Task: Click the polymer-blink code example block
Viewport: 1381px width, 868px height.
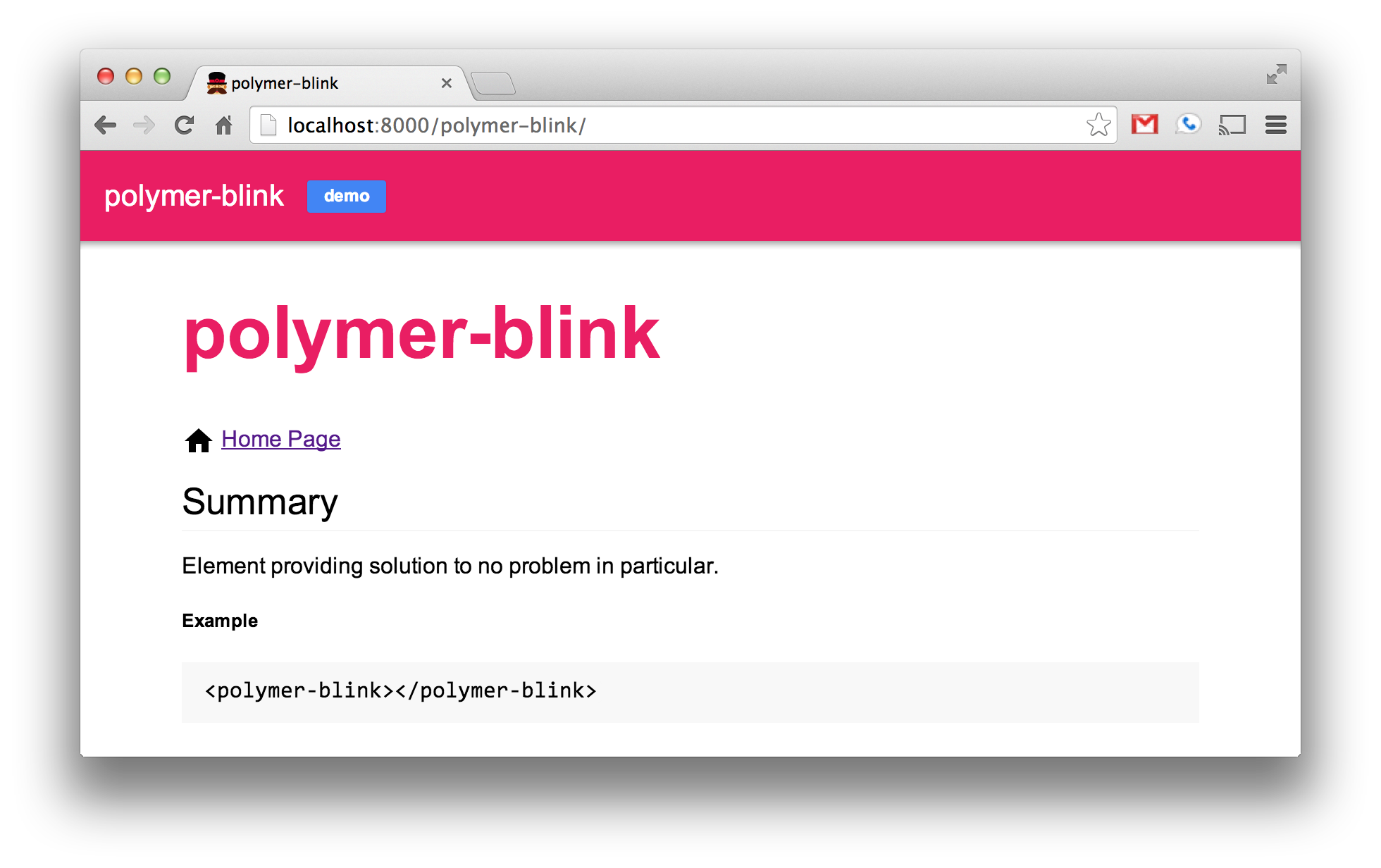Action: tap(690, 691)
